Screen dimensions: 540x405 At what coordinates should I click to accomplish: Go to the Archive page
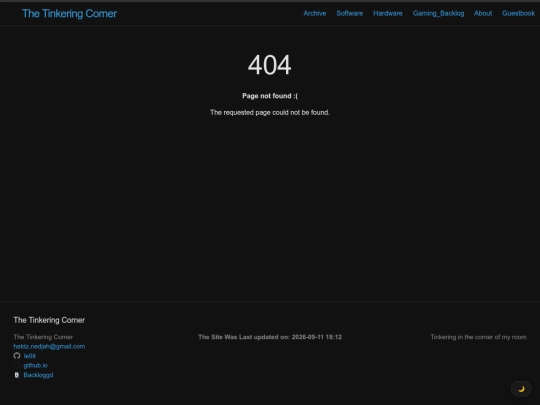point(314,13)
